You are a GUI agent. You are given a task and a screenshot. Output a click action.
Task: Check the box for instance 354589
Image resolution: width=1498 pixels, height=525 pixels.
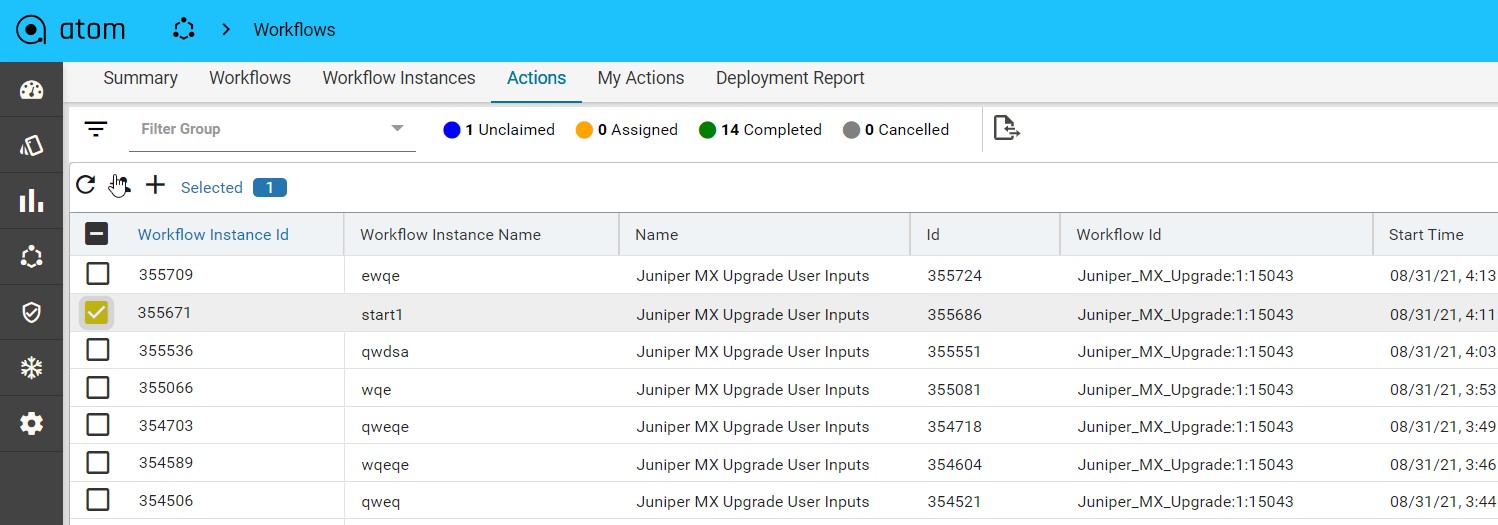coord(97,463)
